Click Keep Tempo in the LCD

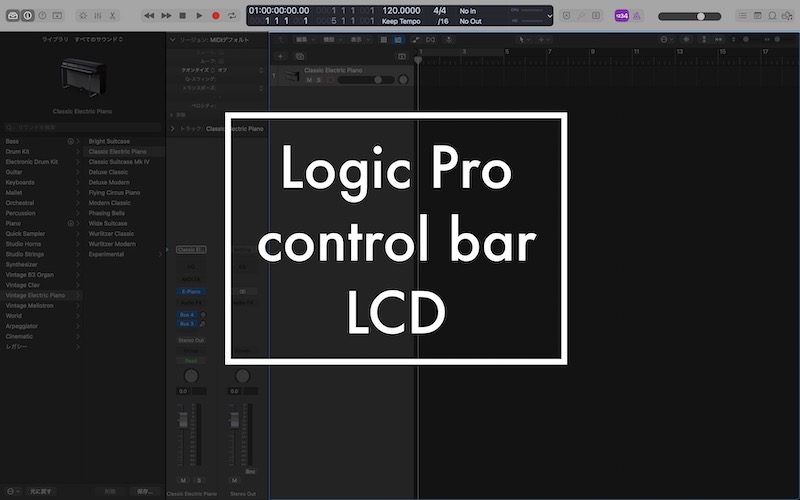(x=402, y=21)
